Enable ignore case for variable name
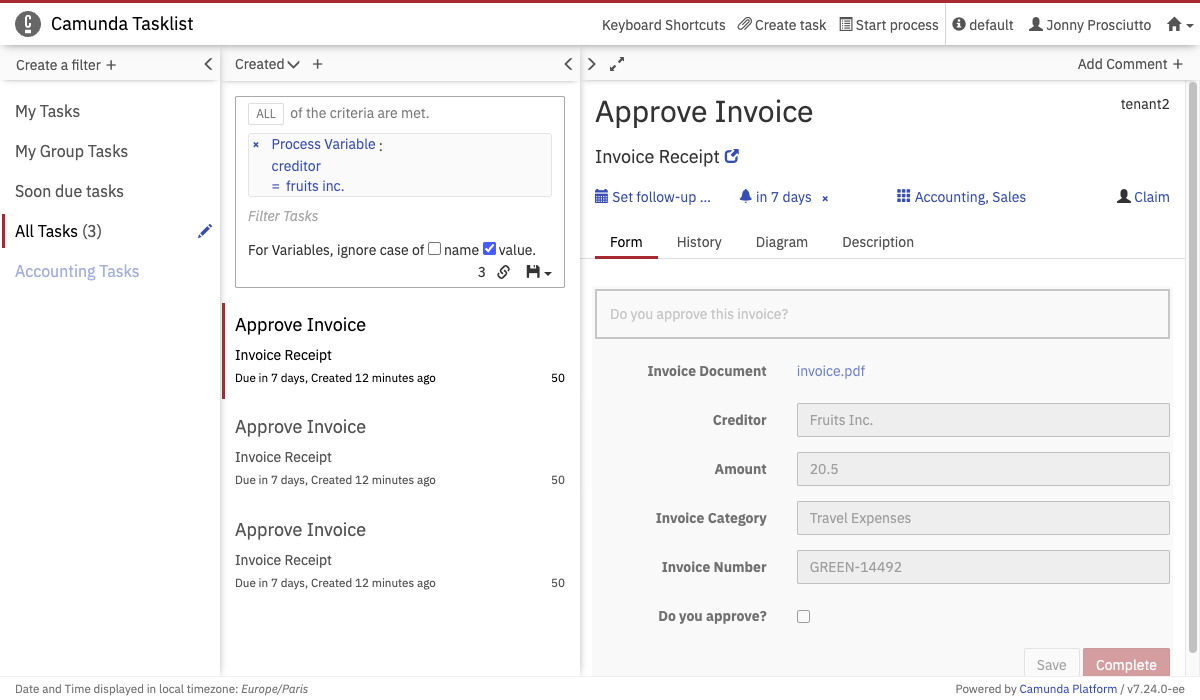 click(x=434, y=249)
